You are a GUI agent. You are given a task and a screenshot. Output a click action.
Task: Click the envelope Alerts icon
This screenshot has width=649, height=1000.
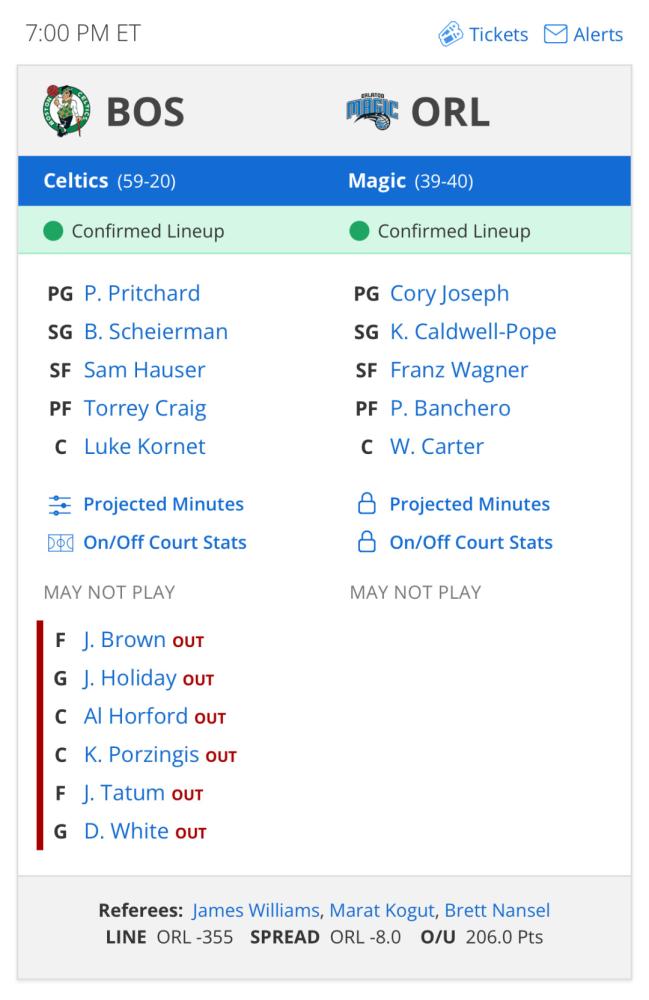click(555, 34)
